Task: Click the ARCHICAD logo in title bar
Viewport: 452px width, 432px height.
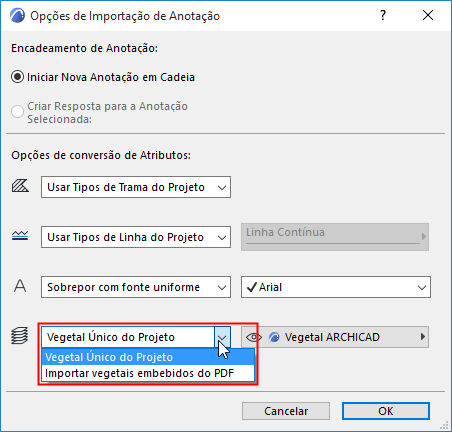Action: [x=17, y=16]
